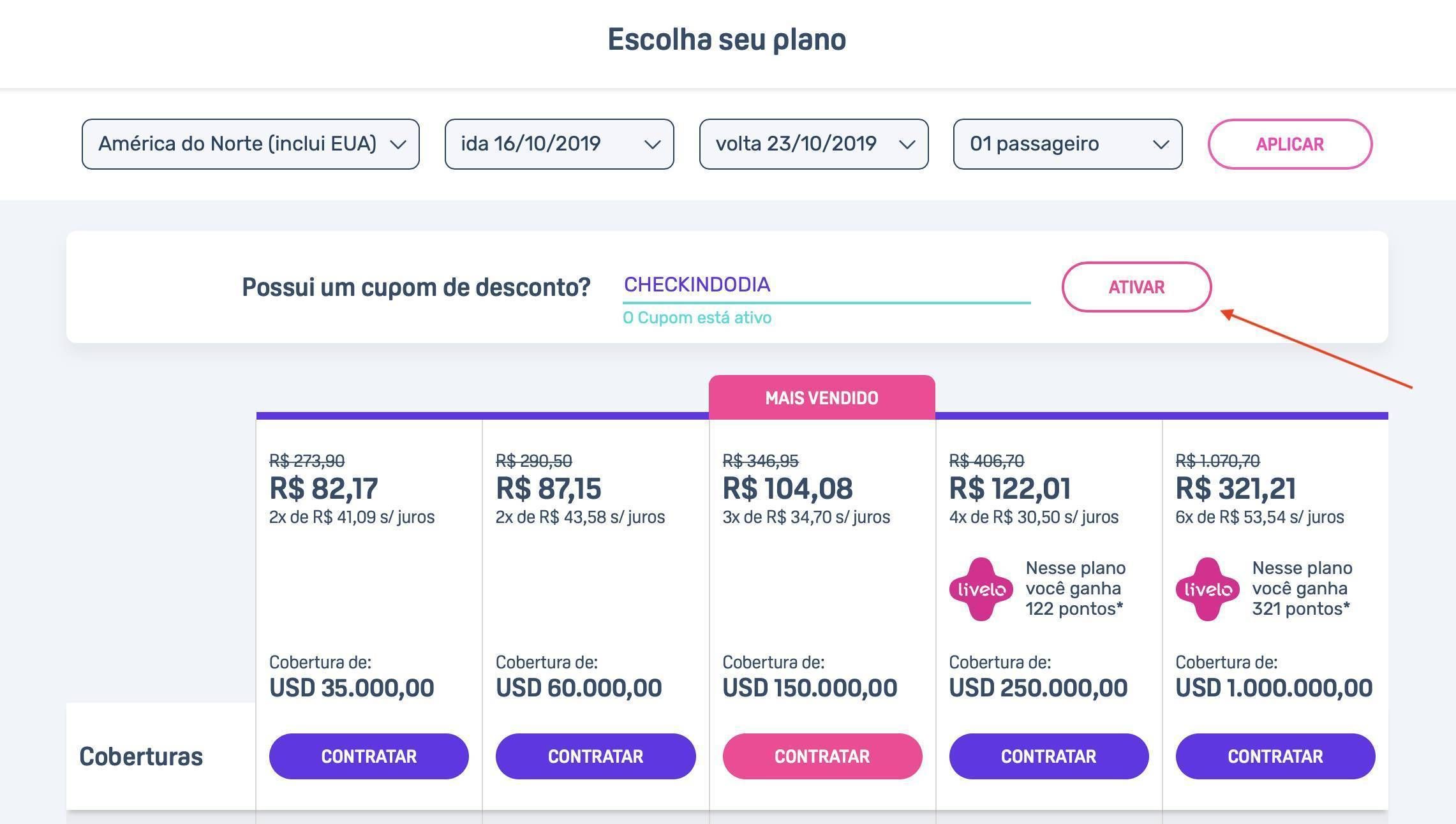Select the MAIS VENDIDO badge tab
Screen dimensions: 1456x824
(x=822, y=397)
